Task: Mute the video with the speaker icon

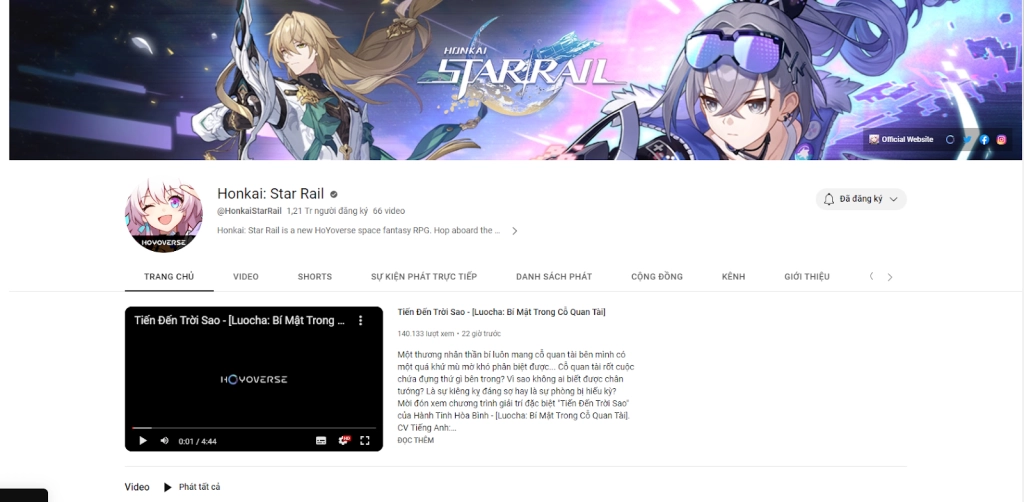Action: (165, 441)
